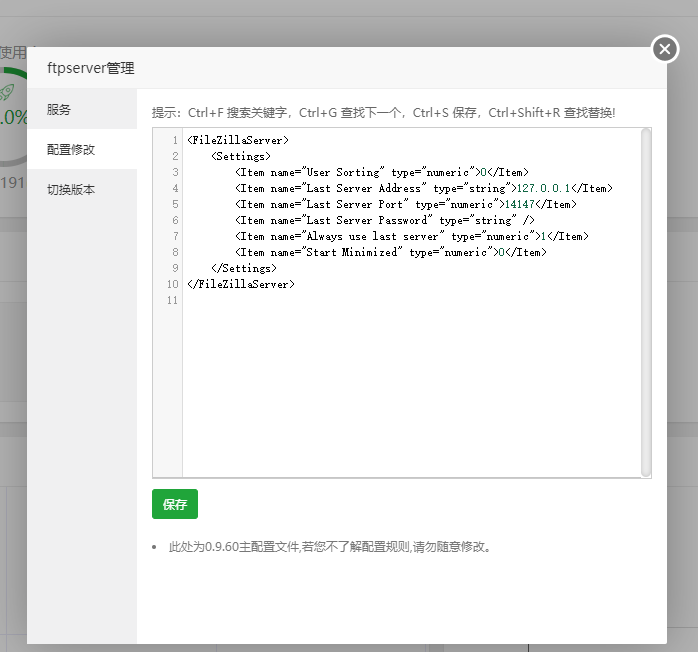The height and width of the screenshot is (652, 698).
Task: Click the Ctrl+F shortcut hint text
Action: coord(237,113)
